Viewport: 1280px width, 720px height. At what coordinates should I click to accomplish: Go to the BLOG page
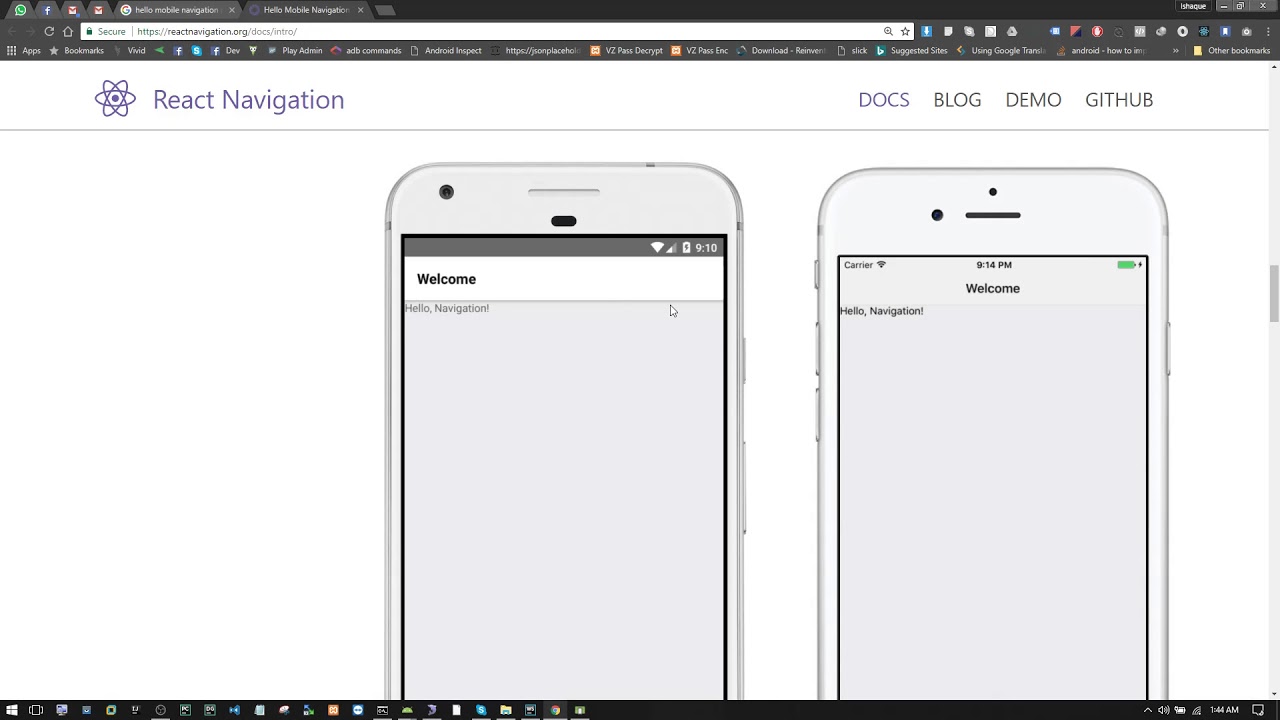[957, 99]
